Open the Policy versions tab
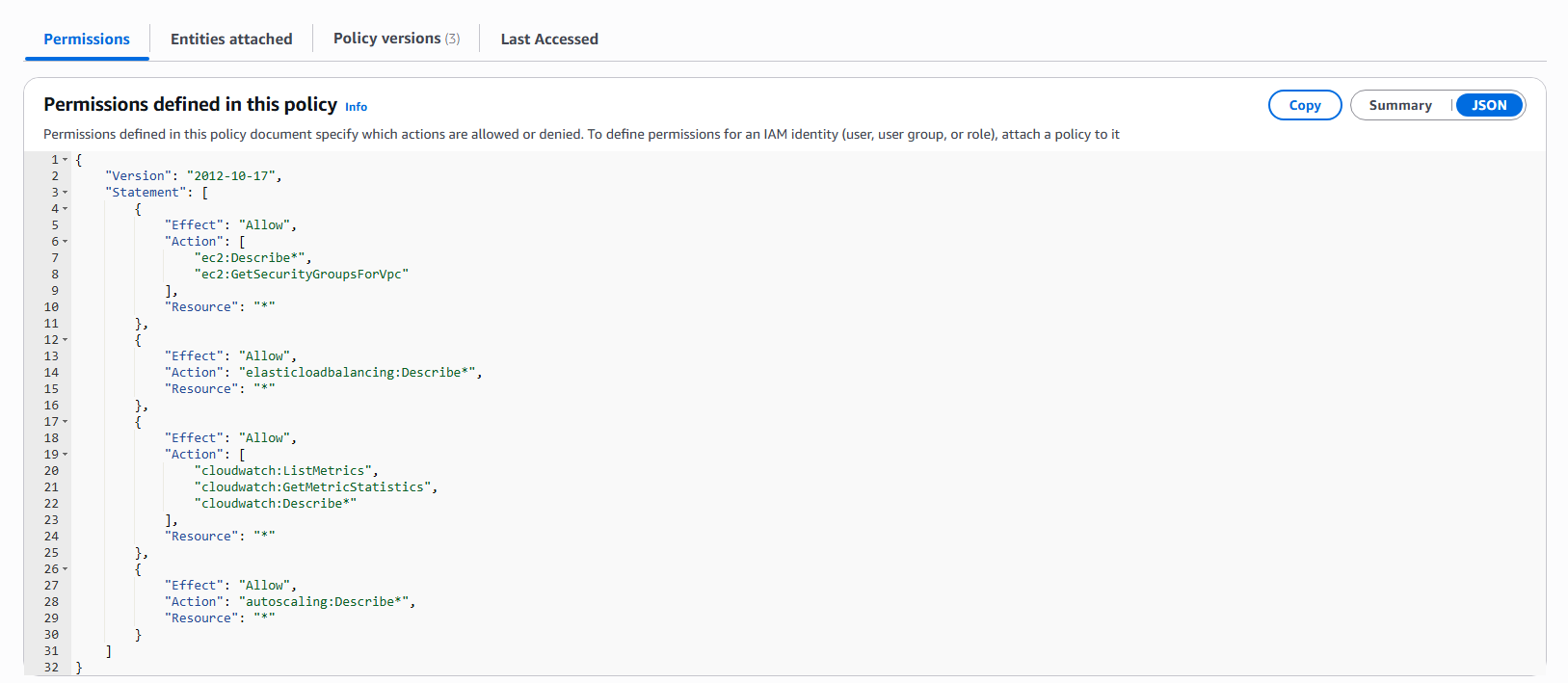 pos(388,39)
